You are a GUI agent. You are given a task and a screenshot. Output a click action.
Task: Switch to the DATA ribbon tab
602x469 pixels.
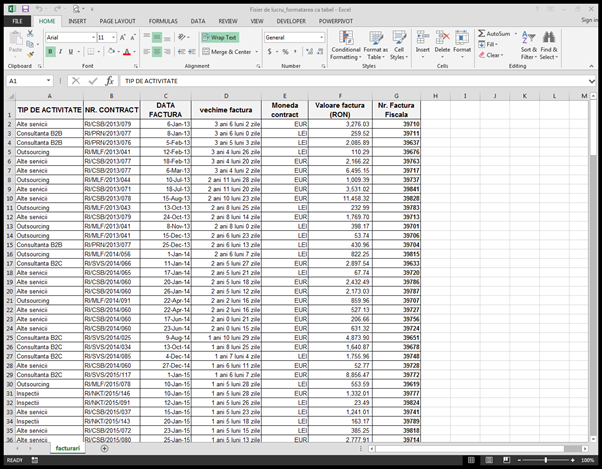coord(198,21)
